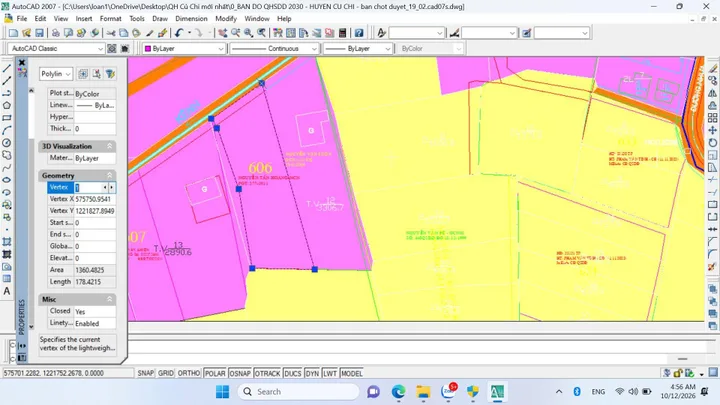This screenshot has height=405, width=720.
Task: Click the Thickness value field
Action: (95, 129)
